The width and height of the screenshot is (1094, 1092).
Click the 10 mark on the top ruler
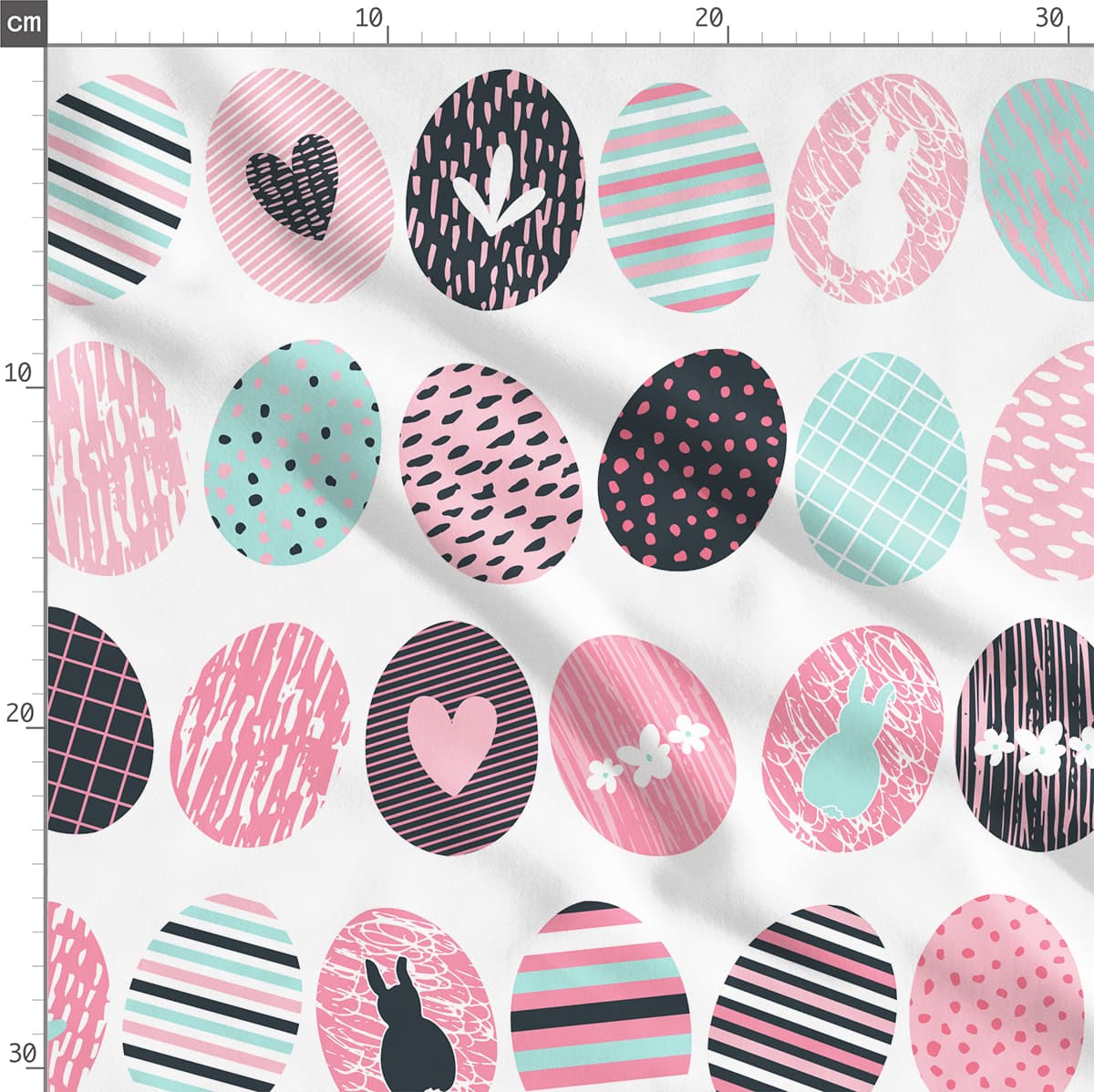(369, 19)
